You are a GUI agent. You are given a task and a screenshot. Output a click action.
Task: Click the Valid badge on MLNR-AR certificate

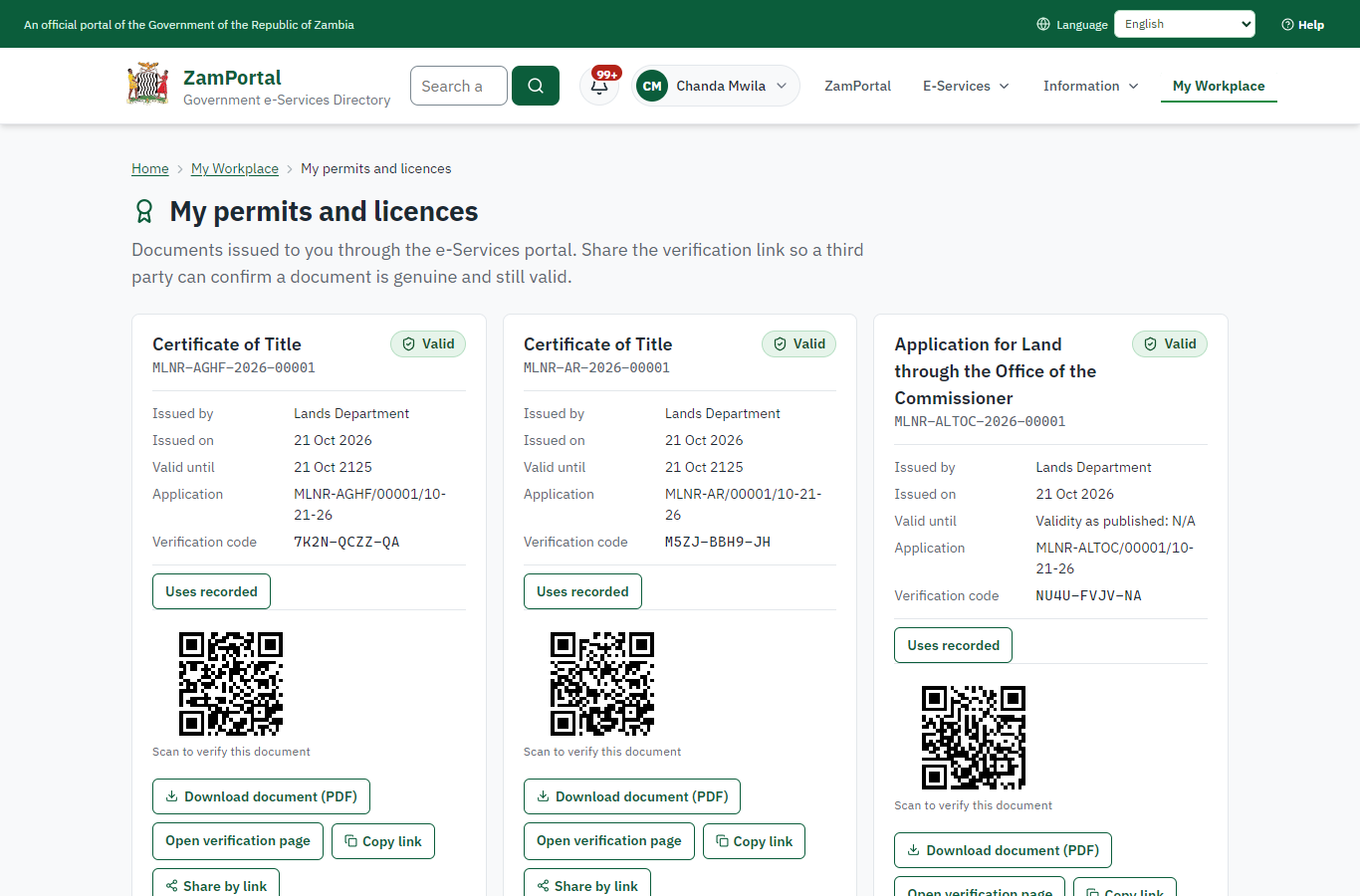(x=799, y=343)
